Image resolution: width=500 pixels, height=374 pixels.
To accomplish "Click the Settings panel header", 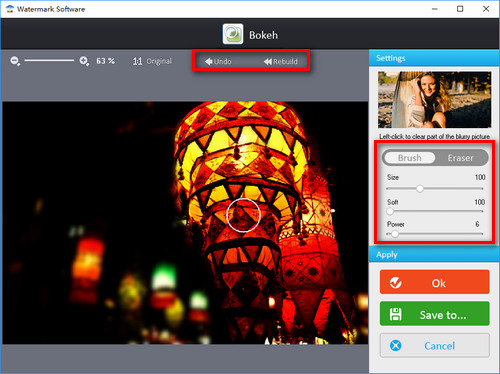I will (x=434, y=58).
